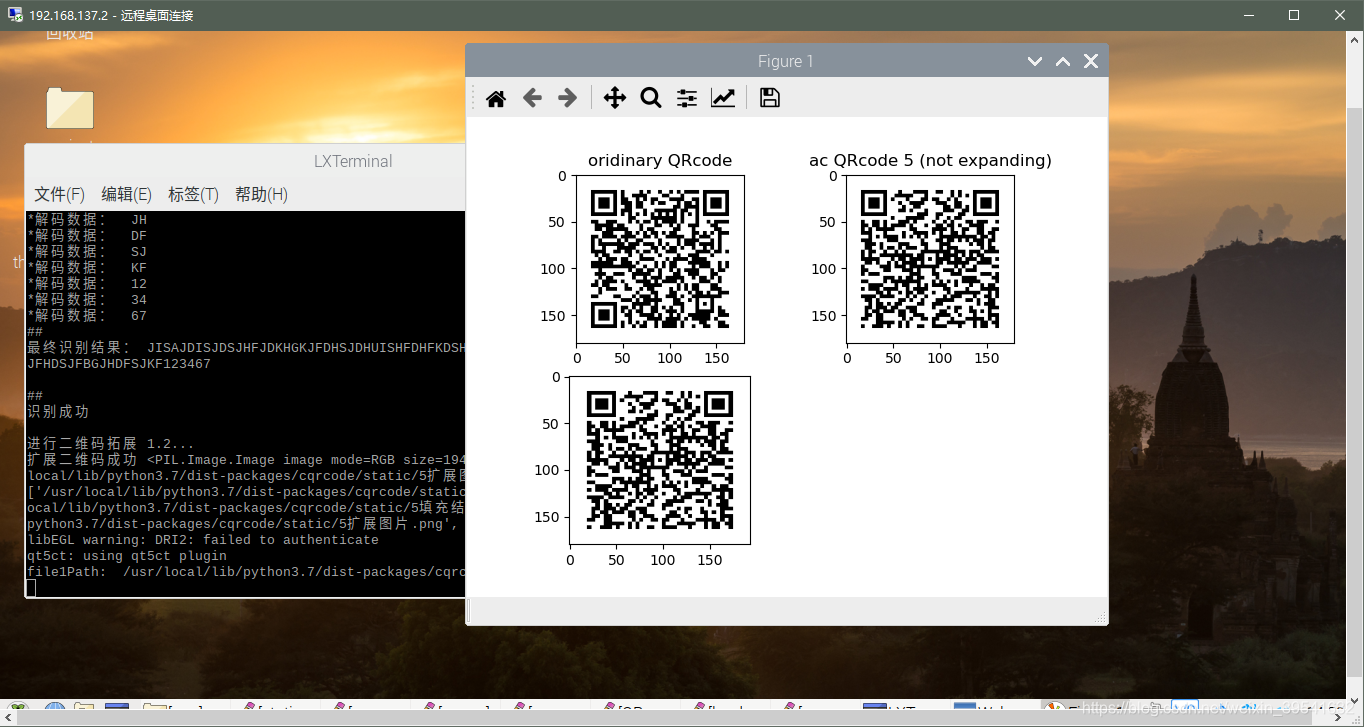
Task: Open the 标签(T) menu in LXTerminal
Action: click(x=193, y=194)
